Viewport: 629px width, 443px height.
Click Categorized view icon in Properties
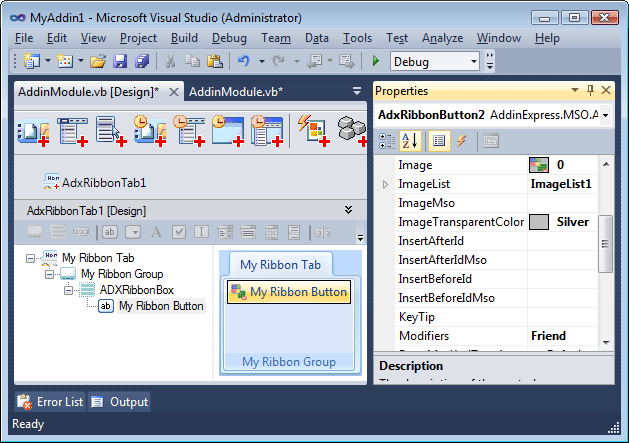tap(387, 141)
